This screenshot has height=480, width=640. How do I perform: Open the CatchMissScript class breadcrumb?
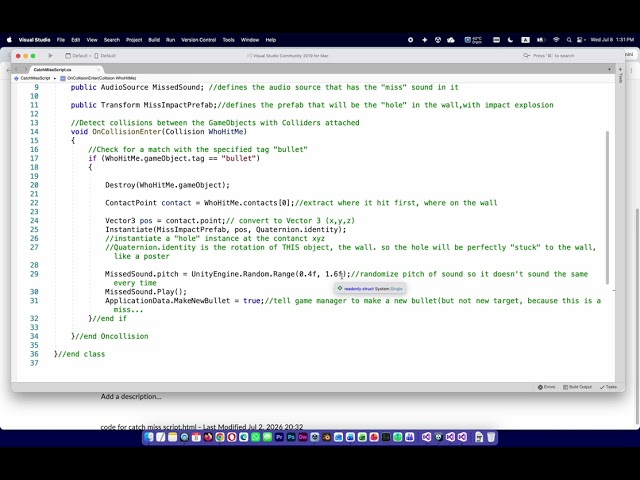click(x=32, y=78)
